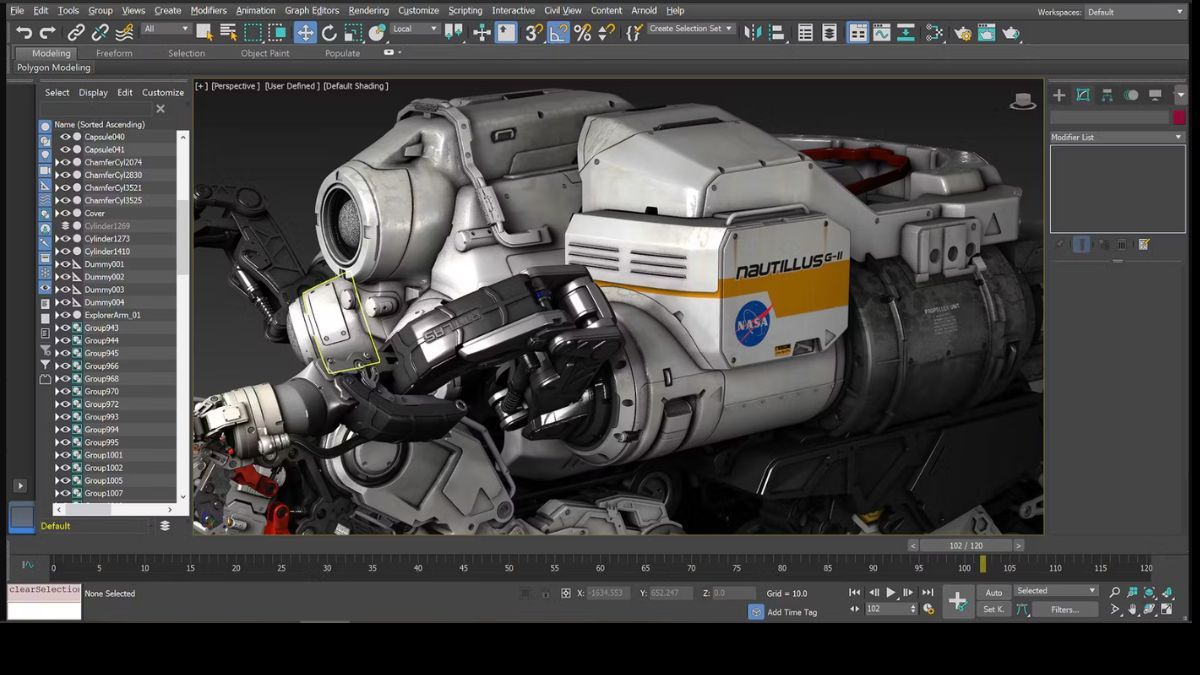
Task: Open the Rendered Frame Window icon
Action: coord(987,33)
